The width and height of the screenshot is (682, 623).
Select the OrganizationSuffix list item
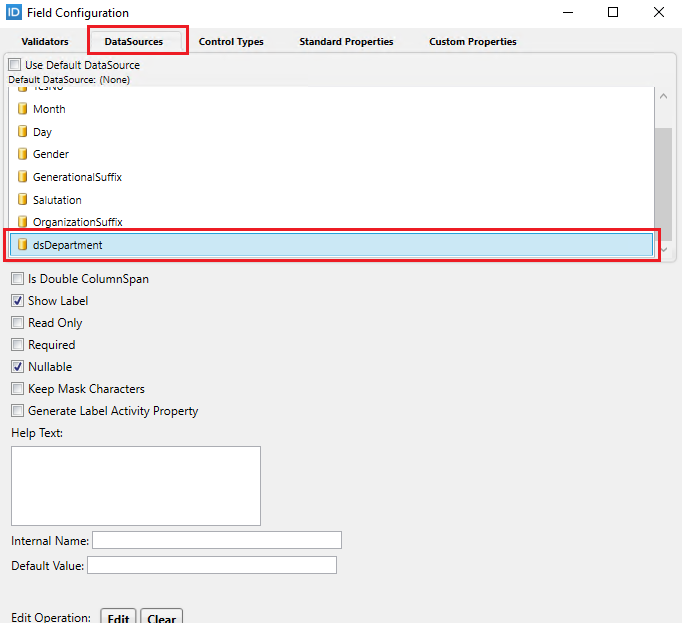pyautogui.click(x=331, y=222)
